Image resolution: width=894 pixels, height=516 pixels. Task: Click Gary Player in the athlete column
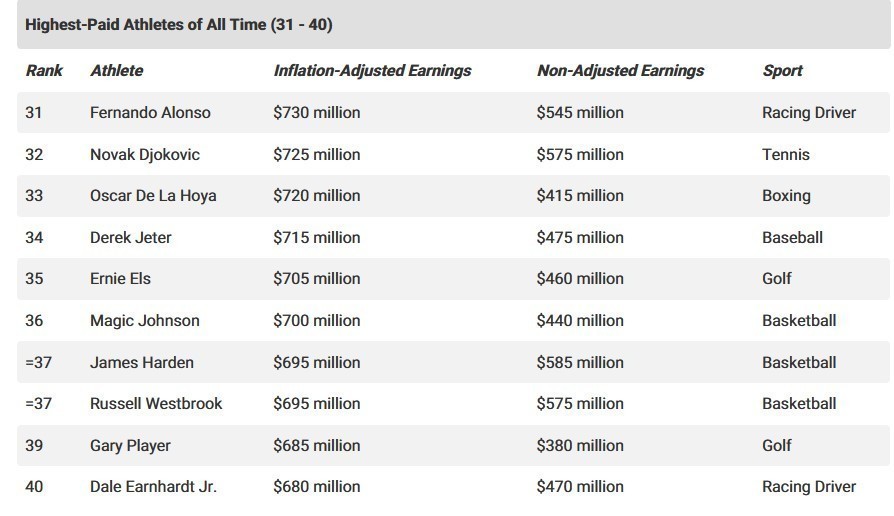(130, 446)
